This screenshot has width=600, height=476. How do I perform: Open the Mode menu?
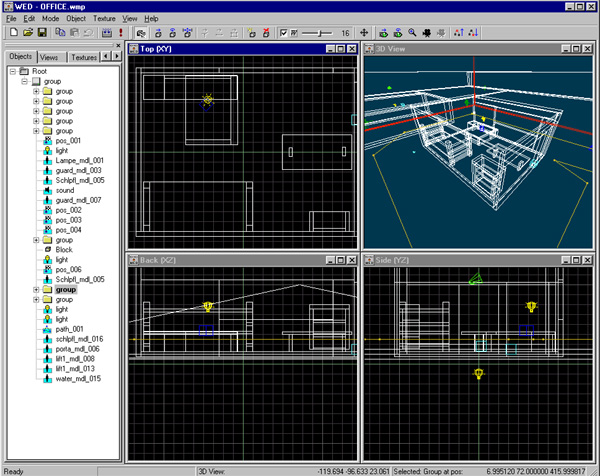50,19
